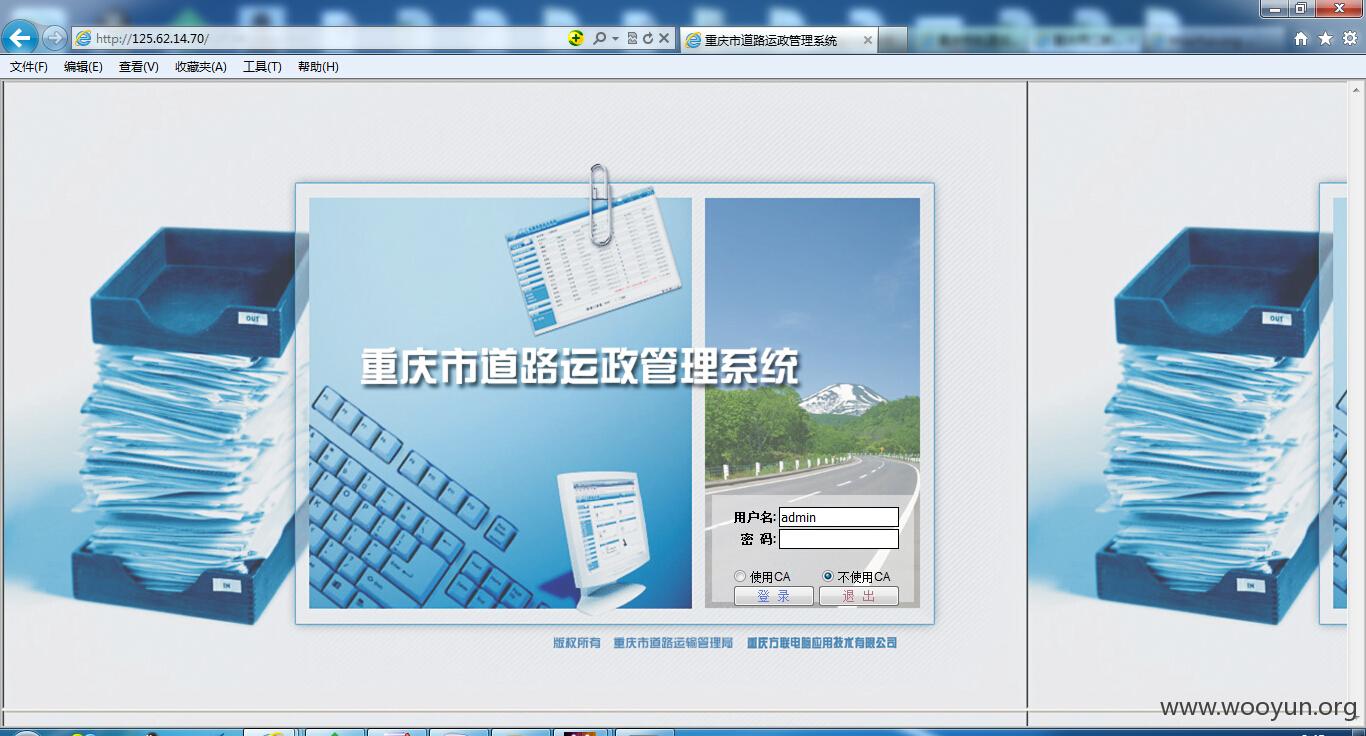
Task: Click the green plus icon in address bar
Action: (x=576, y=38)
